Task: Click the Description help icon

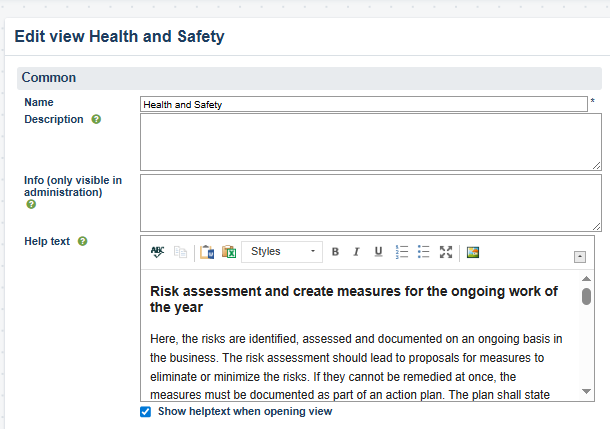Action: (x=96, y=119)
